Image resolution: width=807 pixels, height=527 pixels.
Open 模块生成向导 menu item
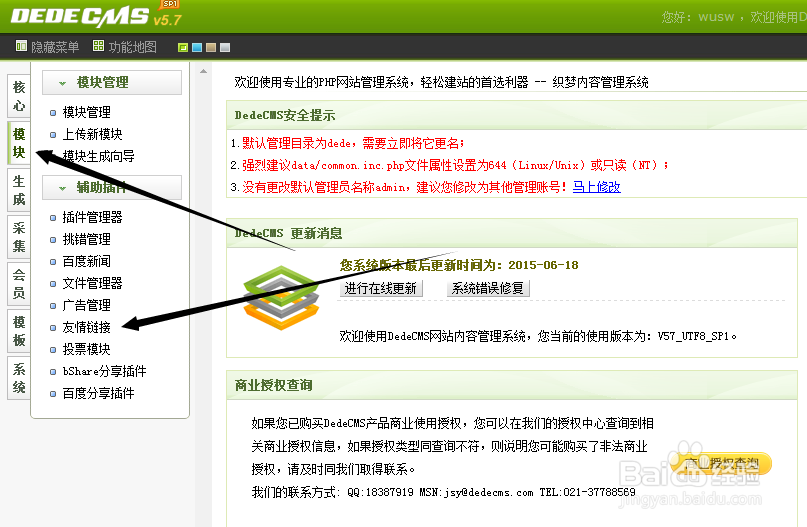click(98, 156)
